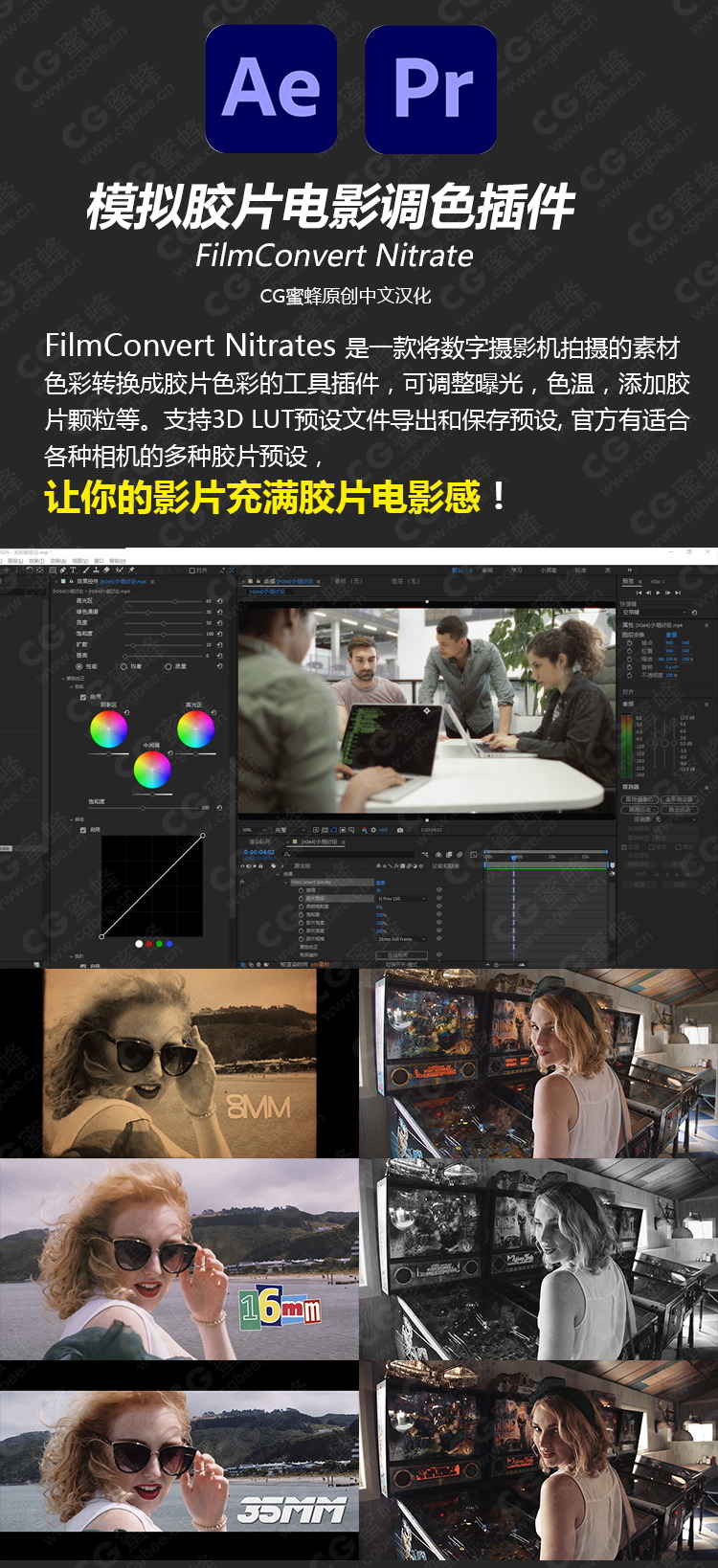Select the Rectangle shape tool
Screen dimensions: 718x1568
point(53,570)
